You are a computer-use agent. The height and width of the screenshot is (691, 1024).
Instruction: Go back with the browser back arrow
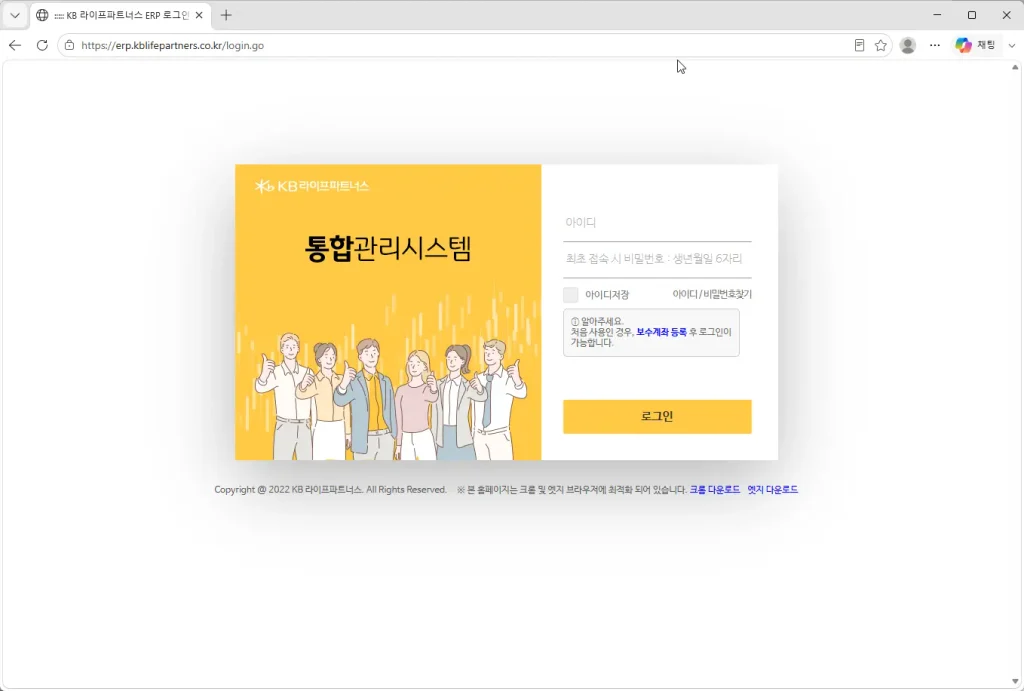coord(15,45)
